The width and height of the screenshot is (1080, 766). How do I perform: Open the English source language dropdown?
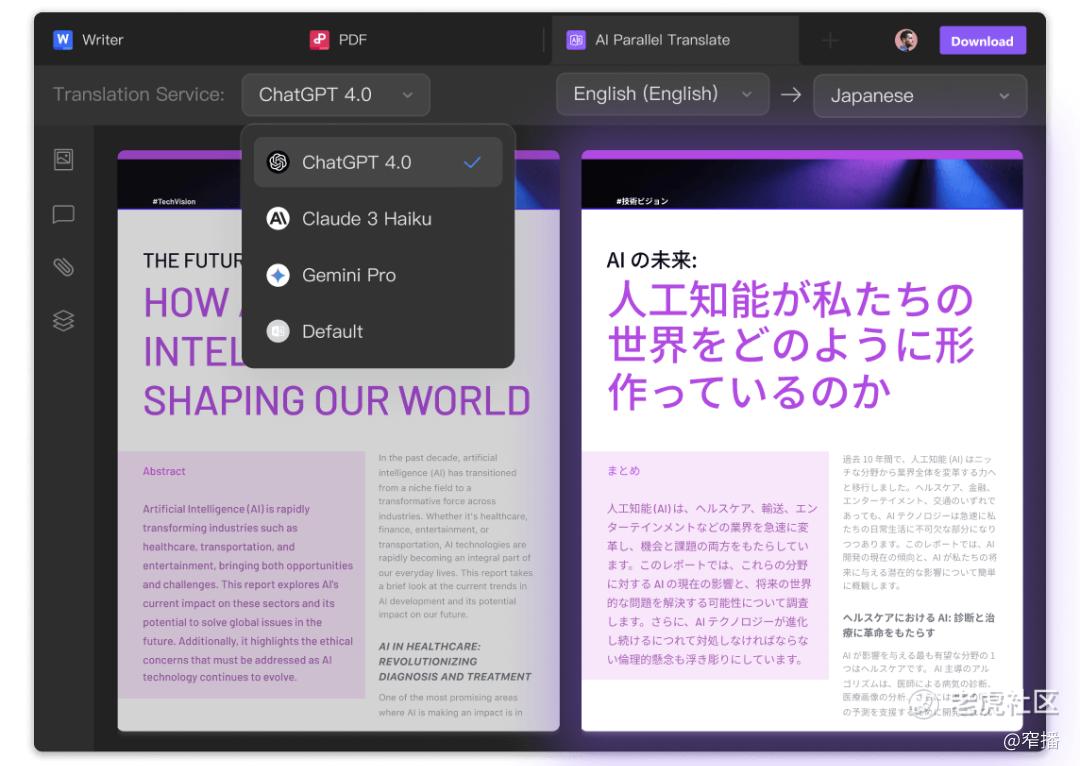(x=662, y=94)
